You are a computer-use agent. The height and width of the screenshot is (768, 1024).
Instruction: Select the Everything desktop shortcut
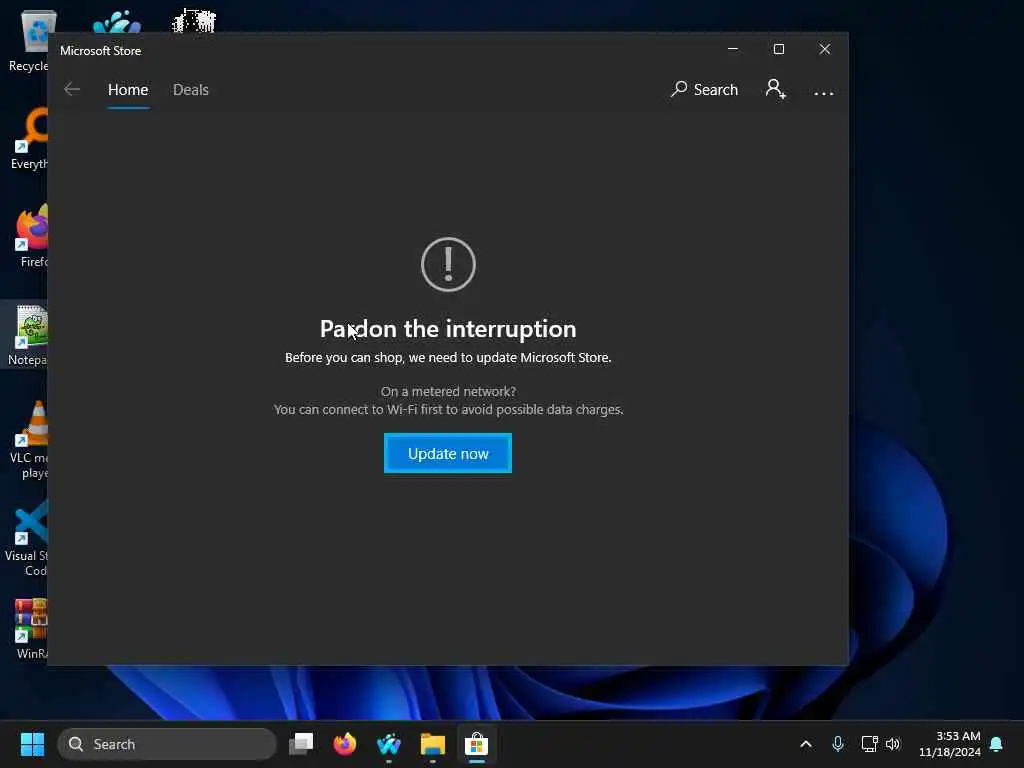pos(29,138)
